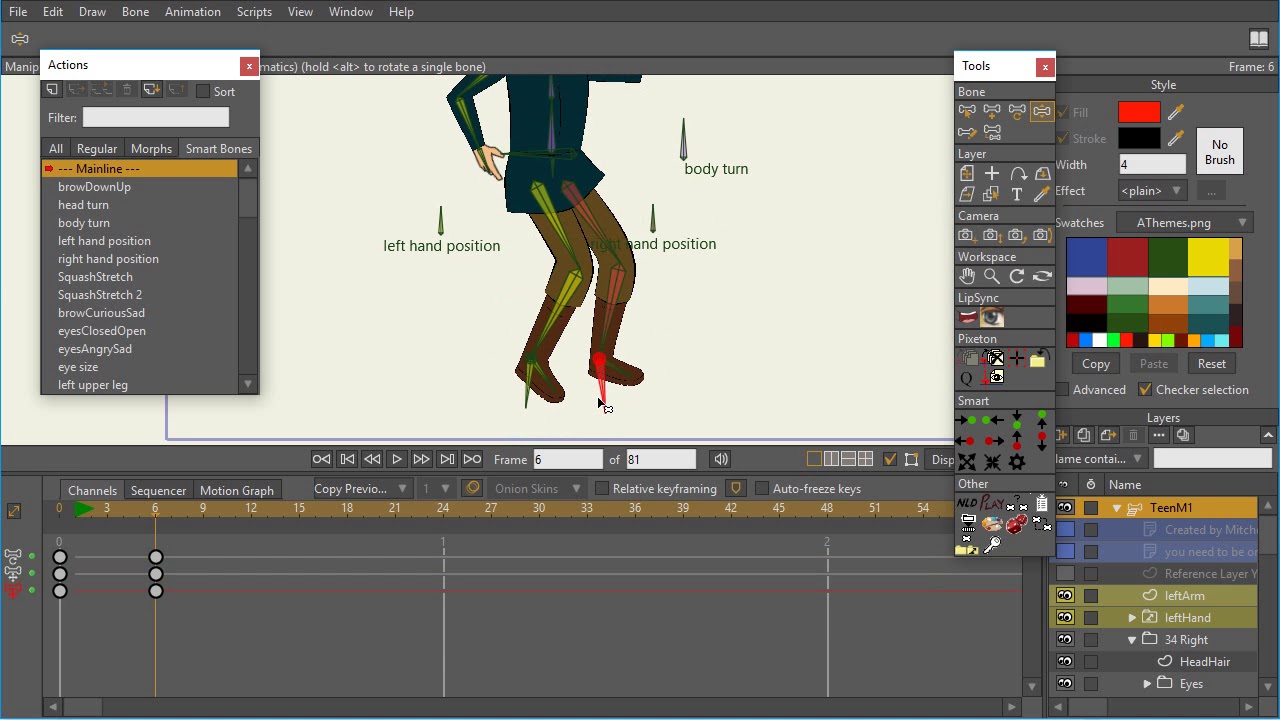1280x720 pixels.
Task: Select the Manipulate Bones tool
Action: pyautogui.click(x=1041, y=112)
